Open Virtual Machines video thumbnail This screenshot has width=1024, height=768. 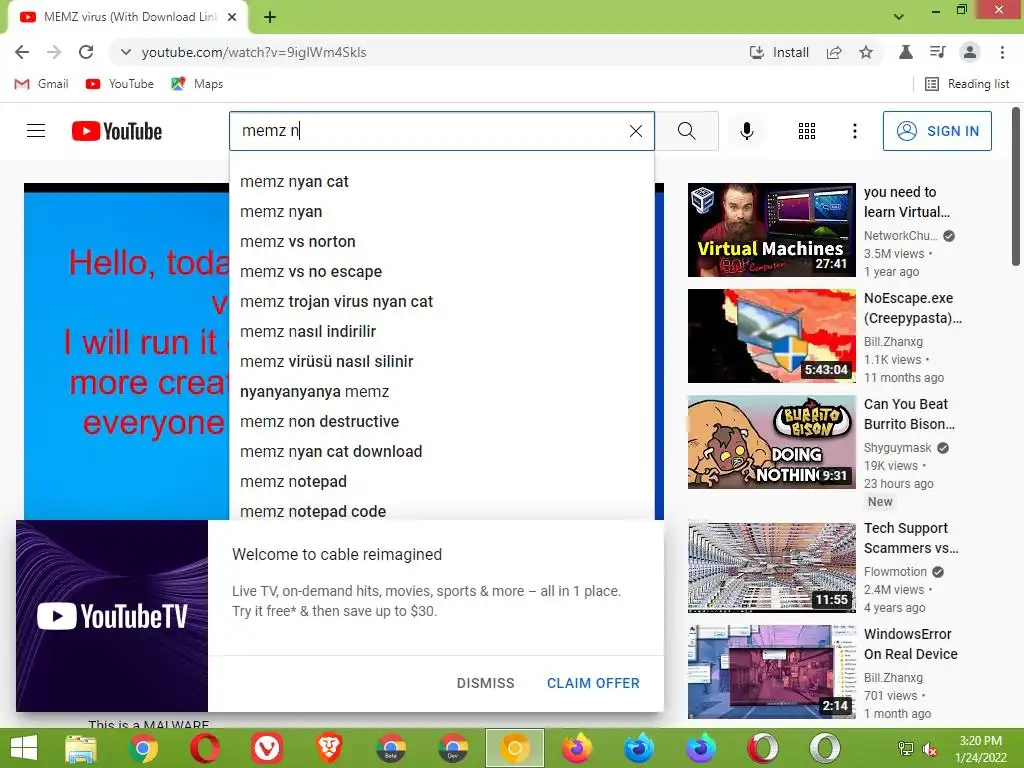tap(771, 230)
